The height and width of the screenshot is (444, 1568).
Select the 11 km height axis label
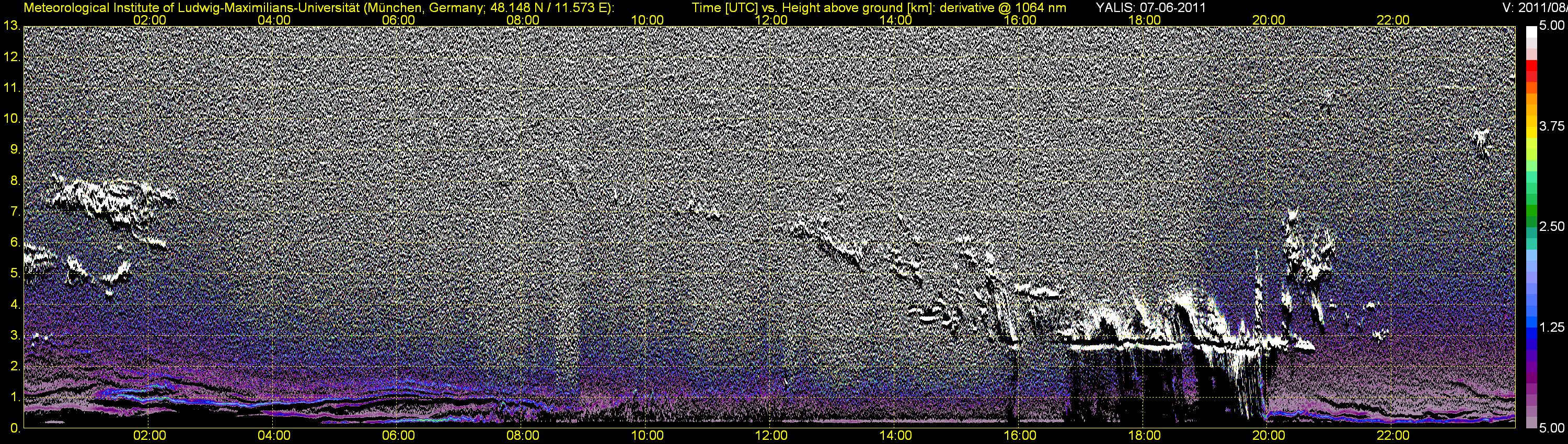click(11, 88)
